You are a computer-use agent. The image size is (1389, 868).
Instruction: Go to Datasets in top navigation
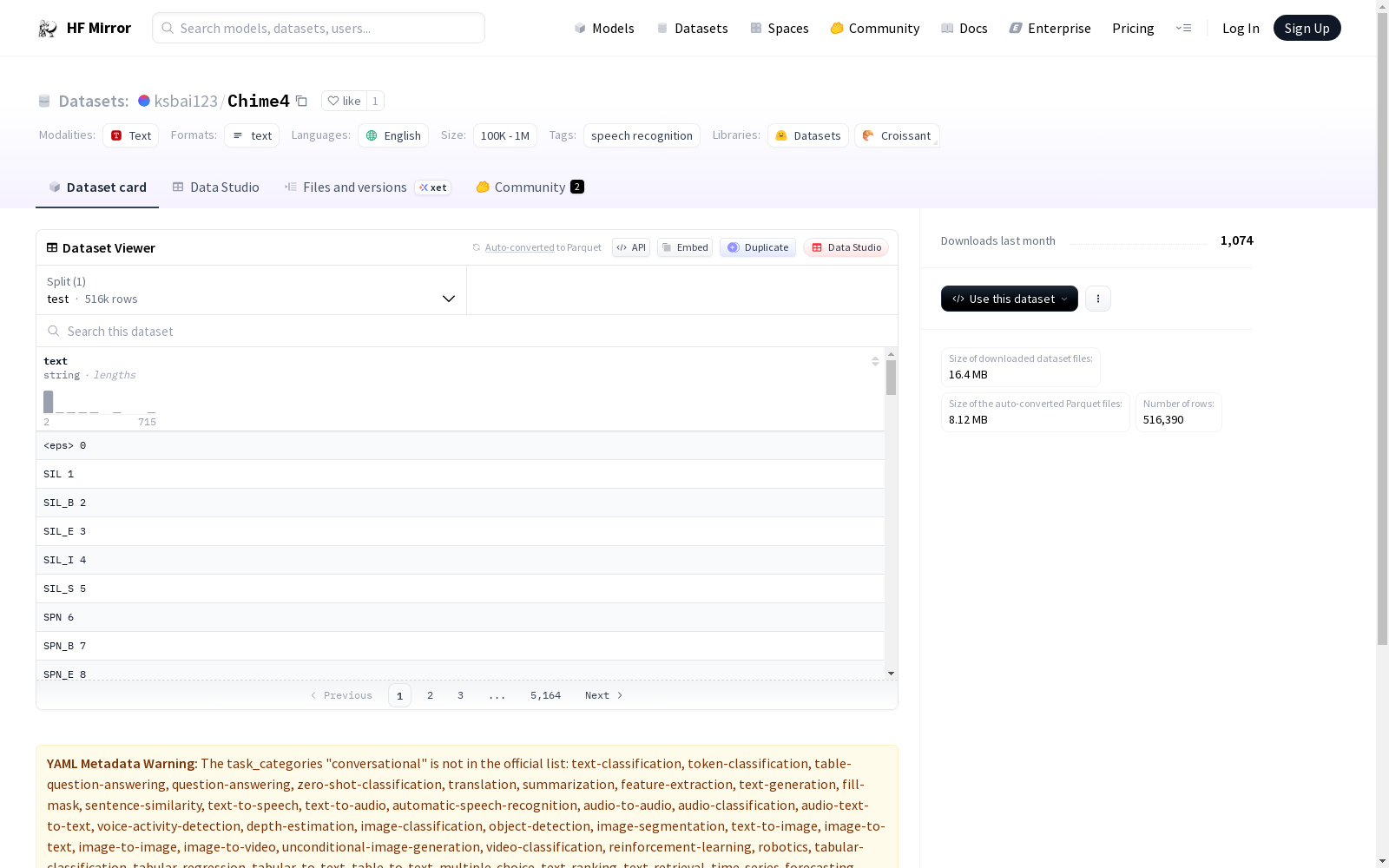pyautogui.click(x=692, y=28)
